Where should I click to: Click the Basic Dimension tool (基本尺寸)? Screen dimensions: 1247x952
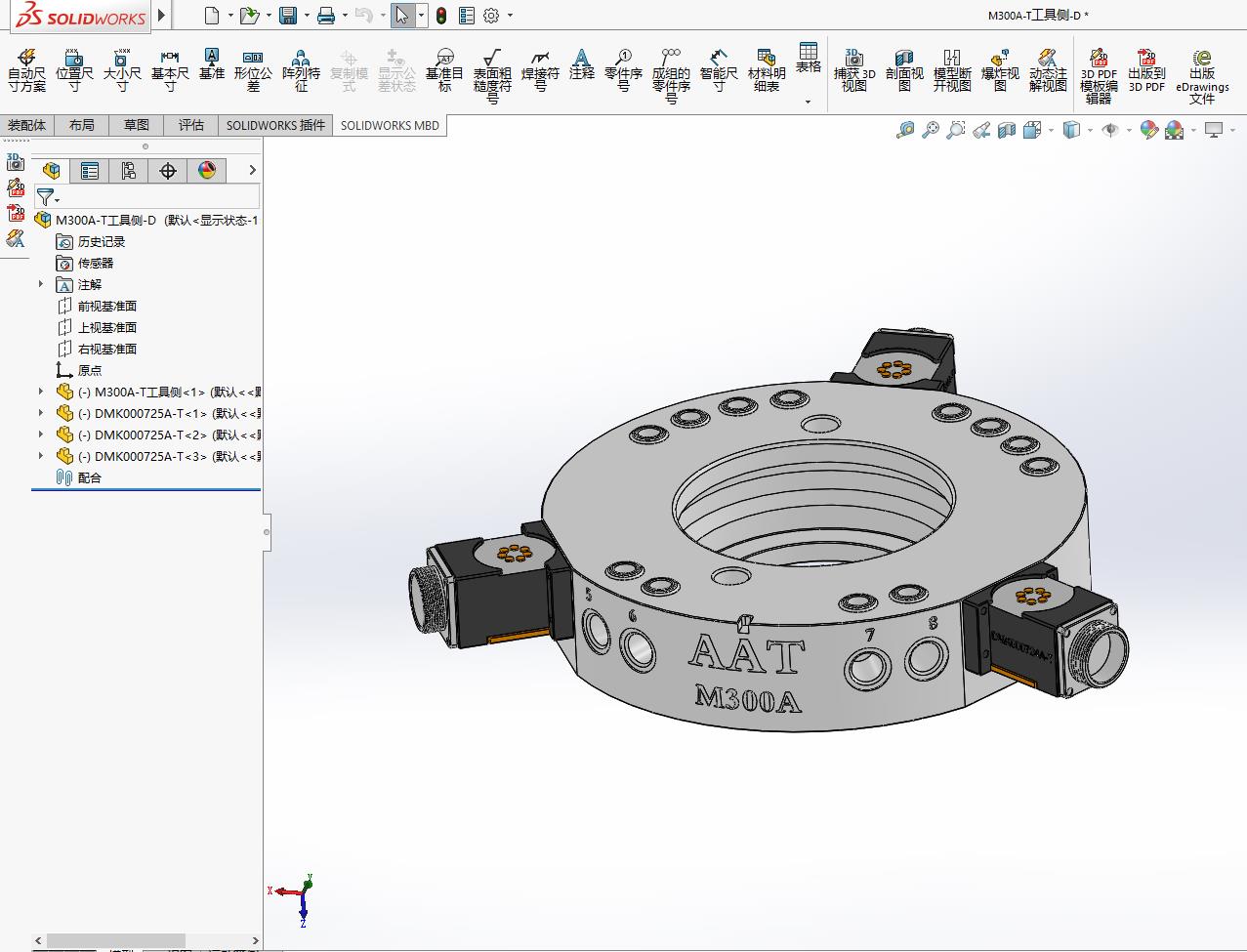click(x=170, y=70)
